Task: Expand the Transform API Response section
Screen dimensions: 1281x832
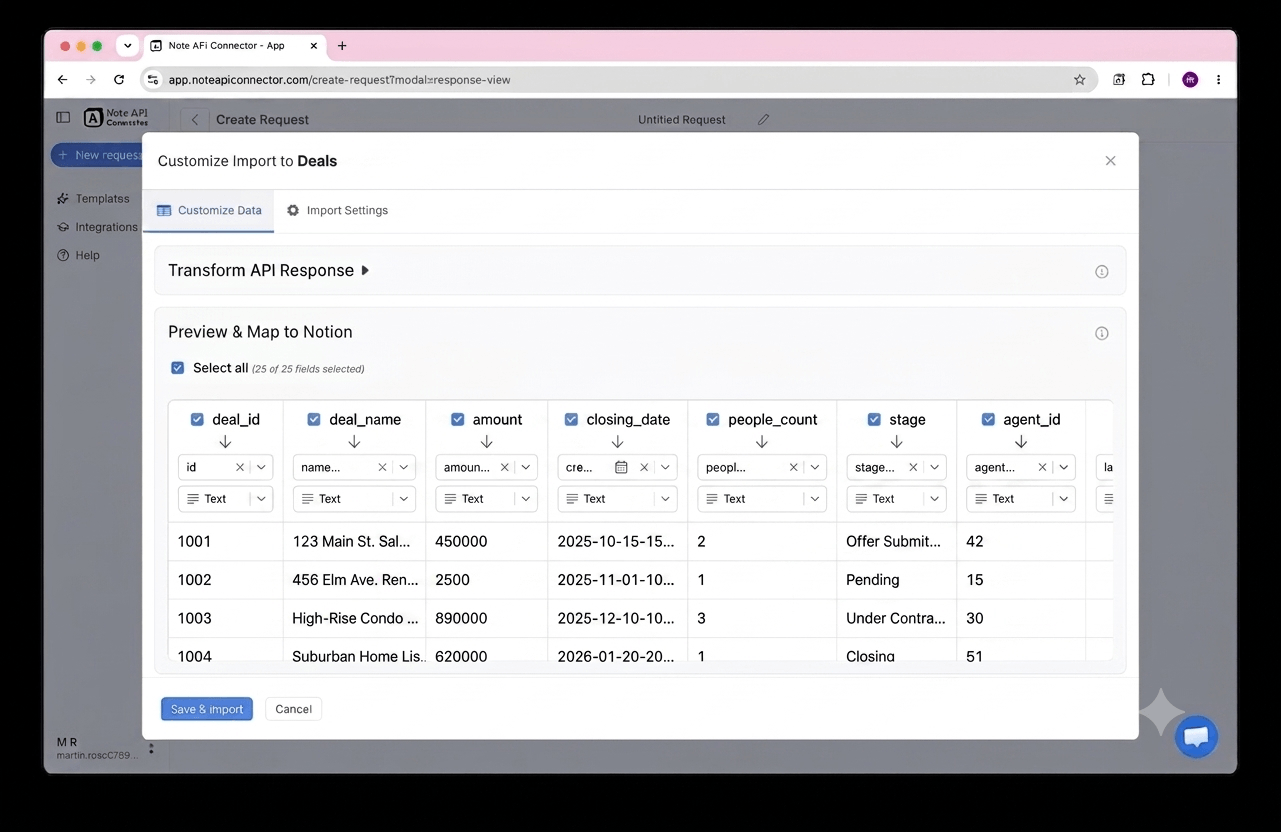Action: [269, 271]
